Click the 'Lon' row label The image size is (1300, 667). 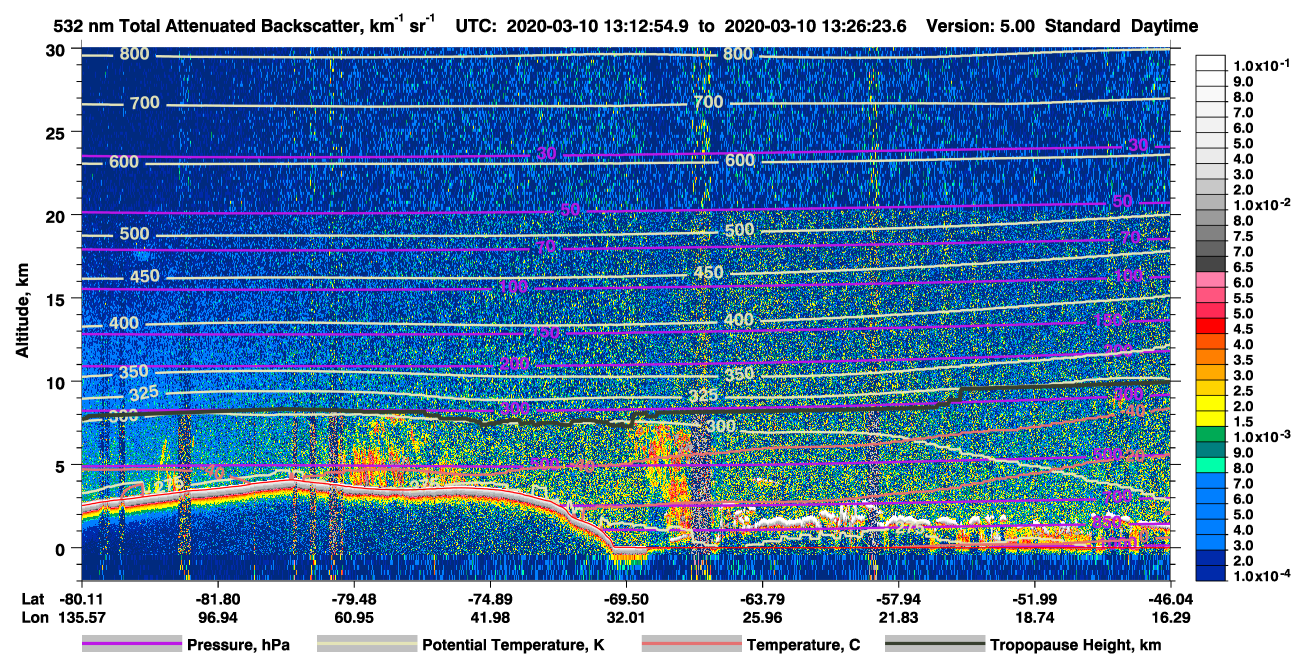point(33,617)
